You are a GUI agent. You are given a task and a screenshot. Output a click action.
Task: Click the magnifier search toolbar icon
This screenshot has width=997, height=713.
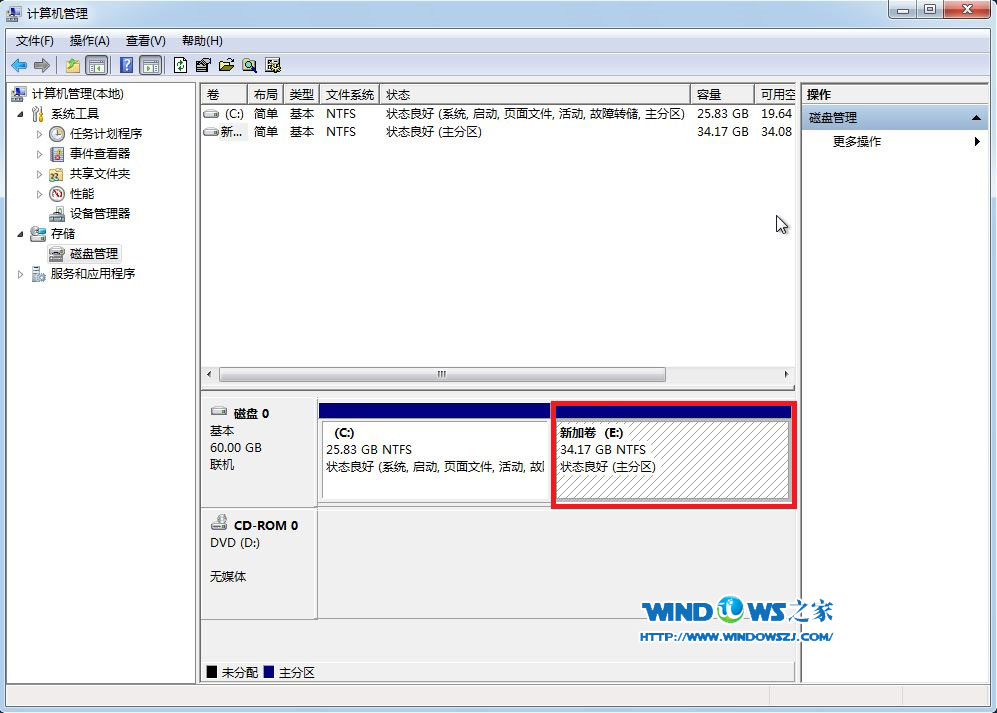250,65
